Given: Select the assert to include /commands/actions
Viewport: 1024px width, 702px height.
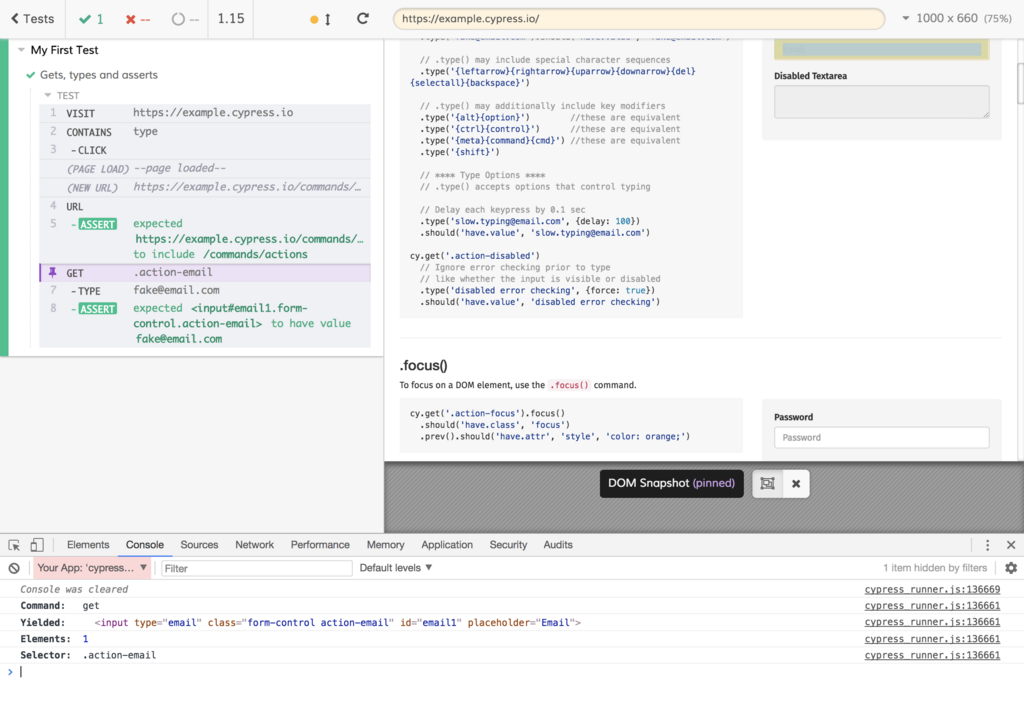Looking at the screenshot, I should [x=204, y=239].
